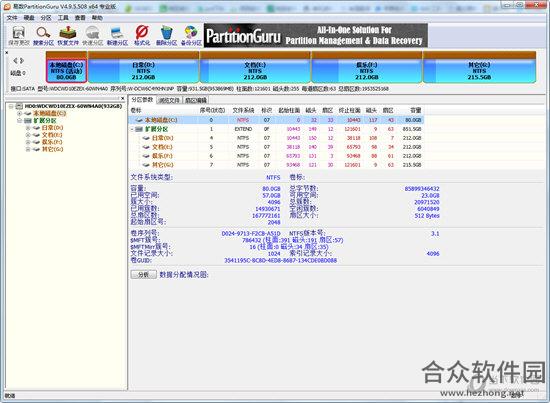The height and width of the screenshot is (403, 550).
Task: Expand 日常(D:) node in left tree
Action: click(28, 128)
